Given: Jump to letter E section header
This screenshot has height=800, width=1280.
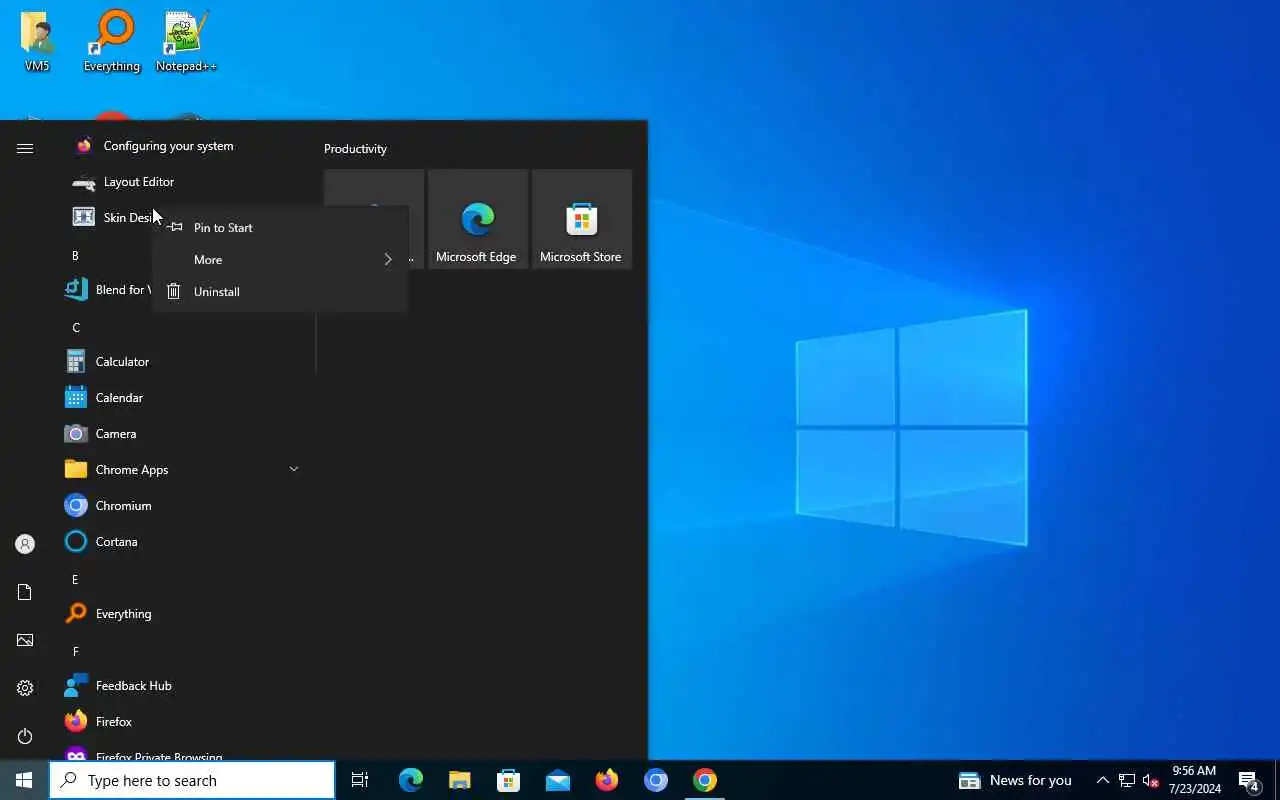Looking at the screenshot, I should (75, 580).
